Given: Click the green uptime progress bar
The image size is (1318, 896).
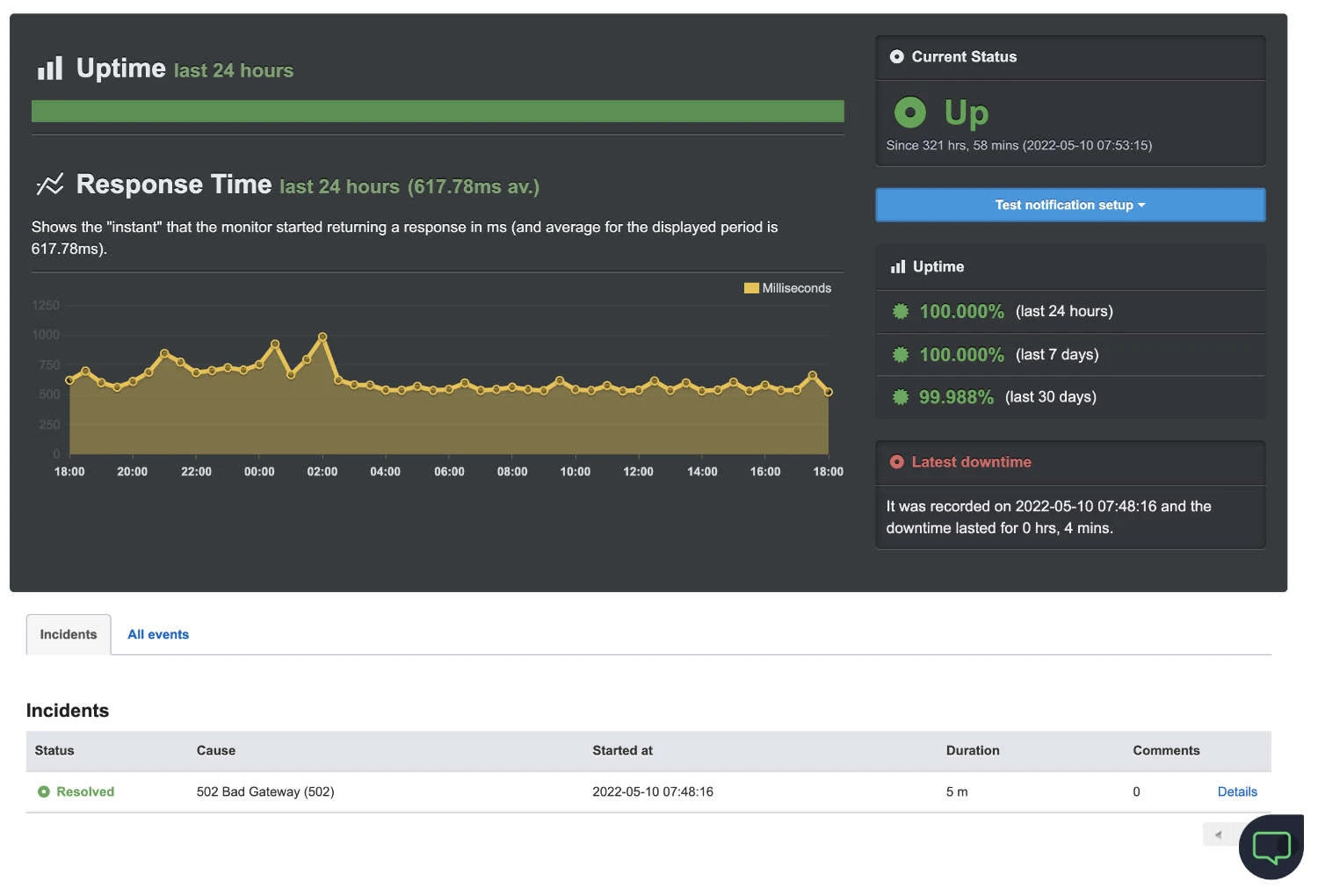Looking at the screenshot, I should coord(437,111).
